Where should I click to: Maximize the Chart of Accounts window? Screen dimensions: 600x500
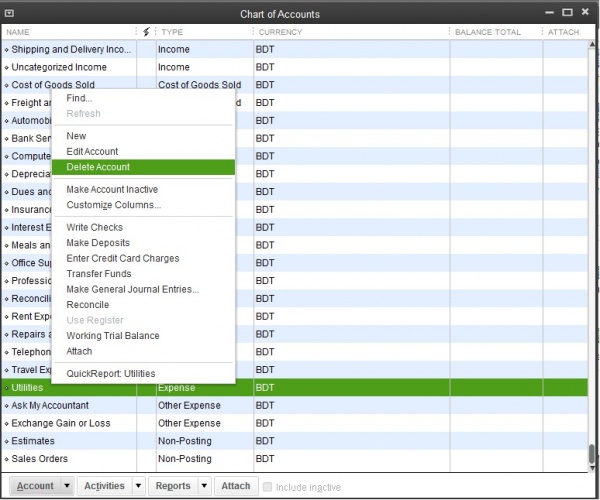click(568, 12)
